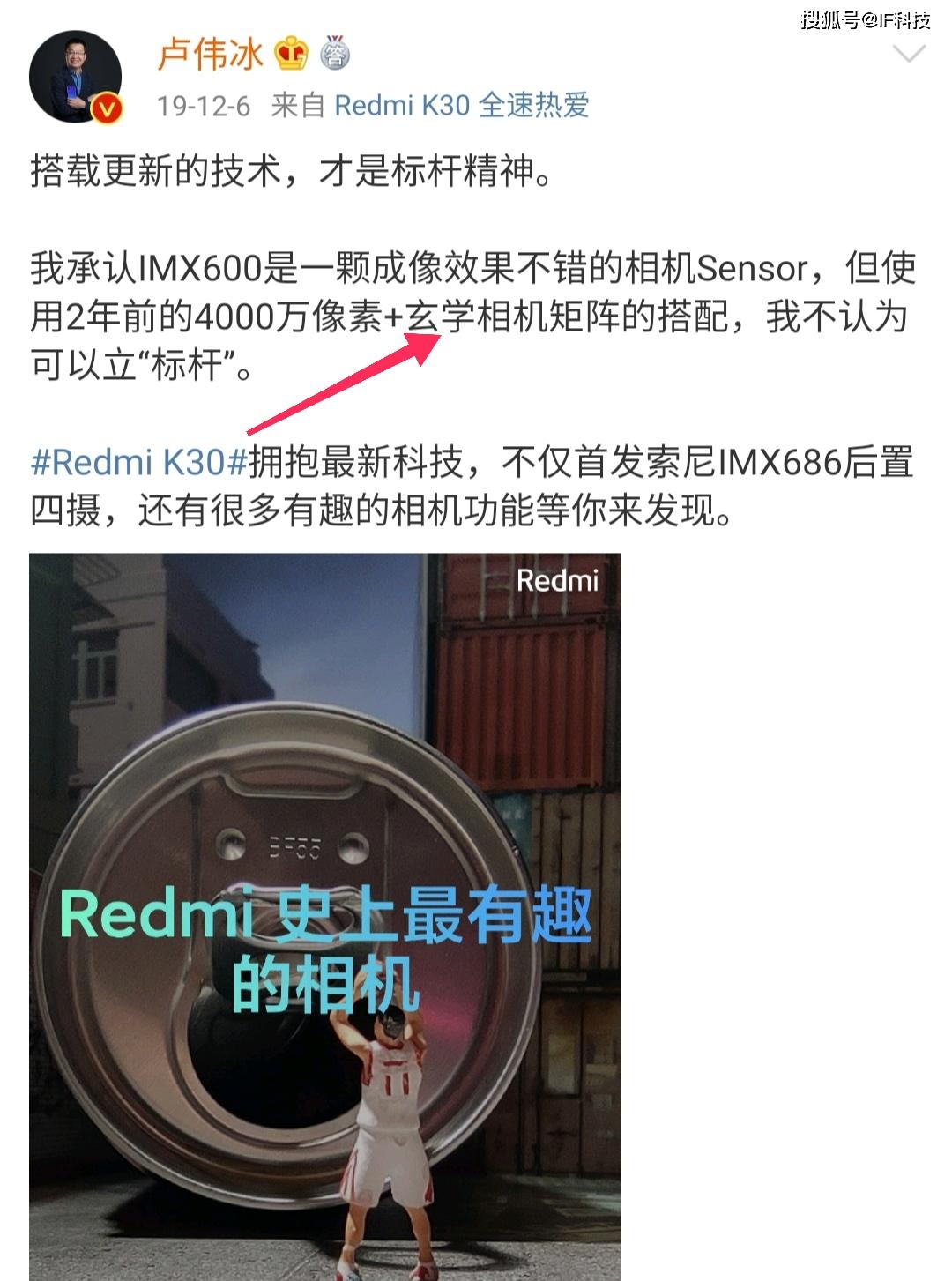
Task: Tap the IMX600 paragraph text
Action: (473, 317)
